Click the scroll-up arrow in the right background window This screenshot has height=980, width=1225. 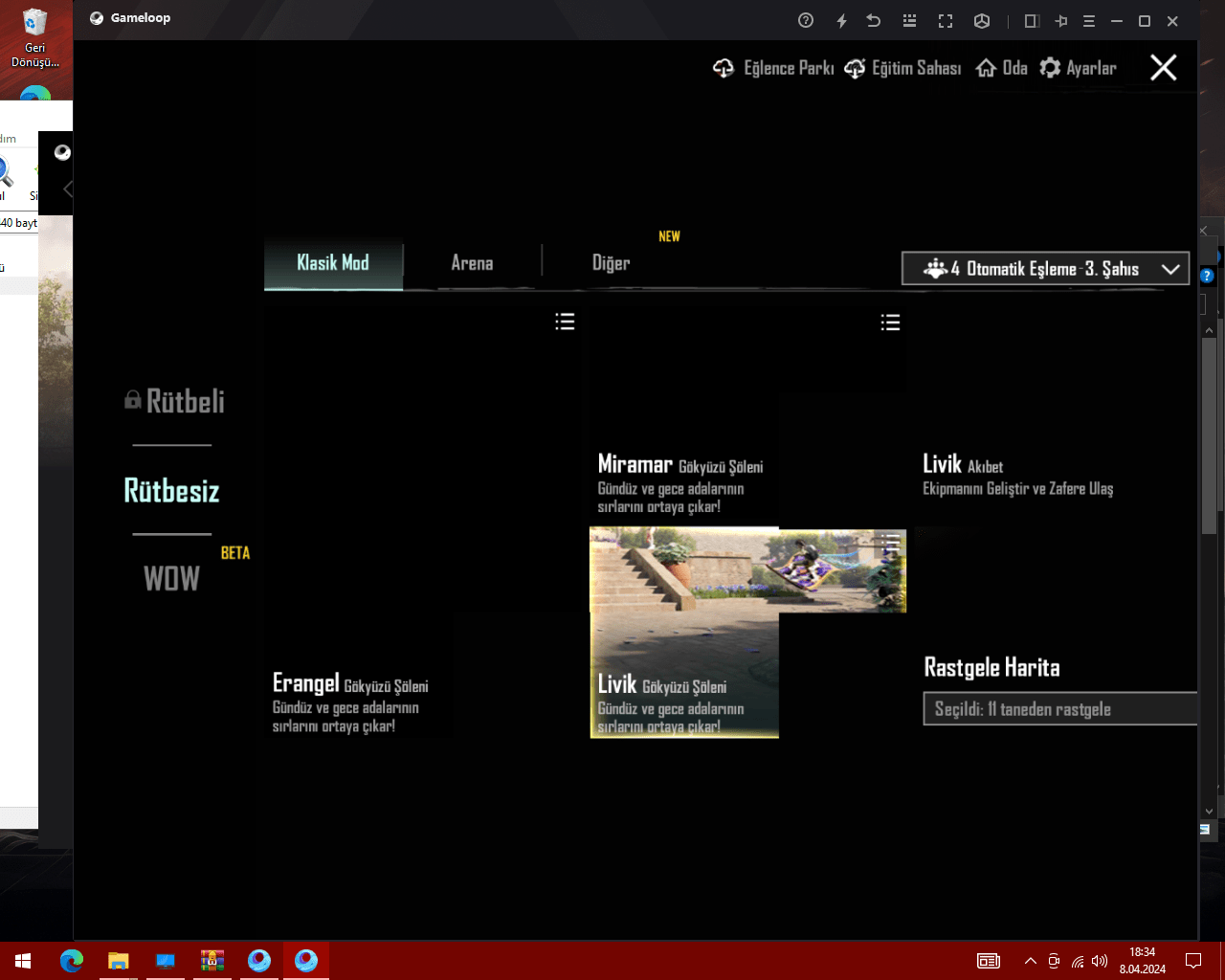(1210, 330)
